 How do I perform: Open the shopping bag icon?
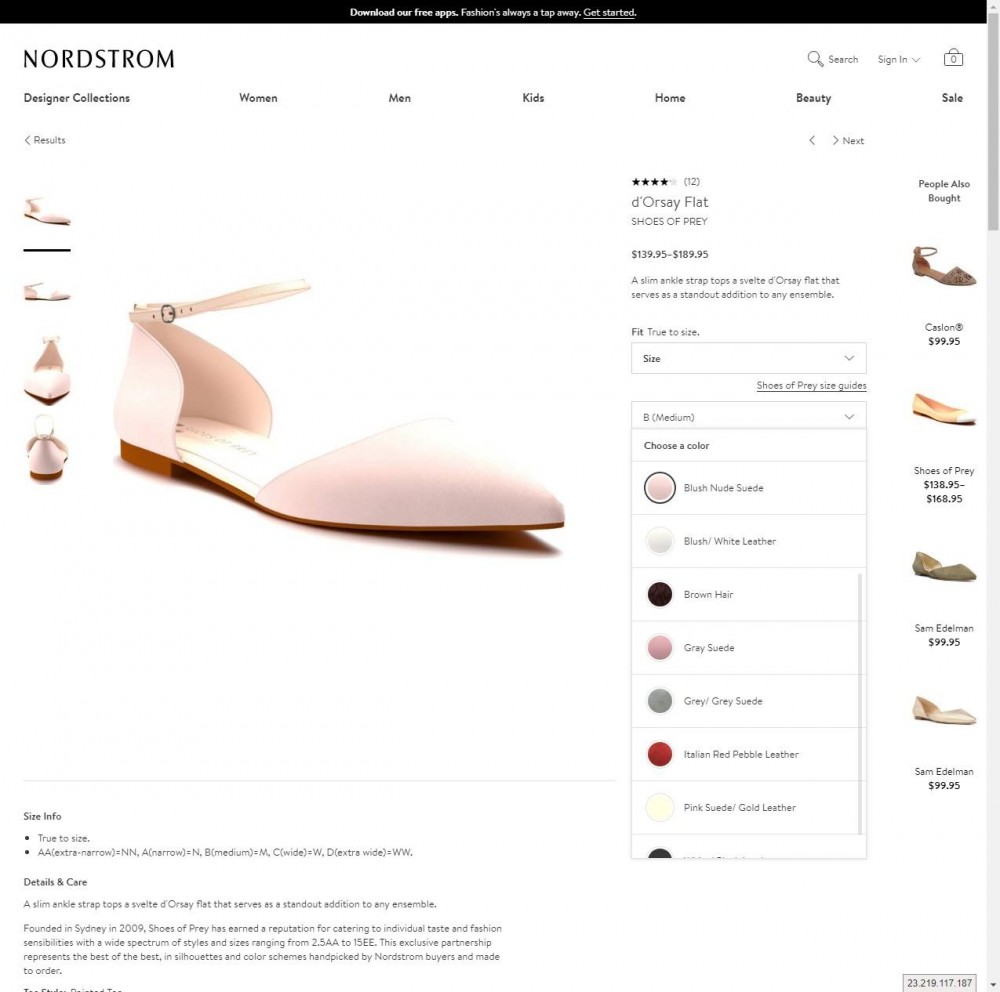pos(953,57)
